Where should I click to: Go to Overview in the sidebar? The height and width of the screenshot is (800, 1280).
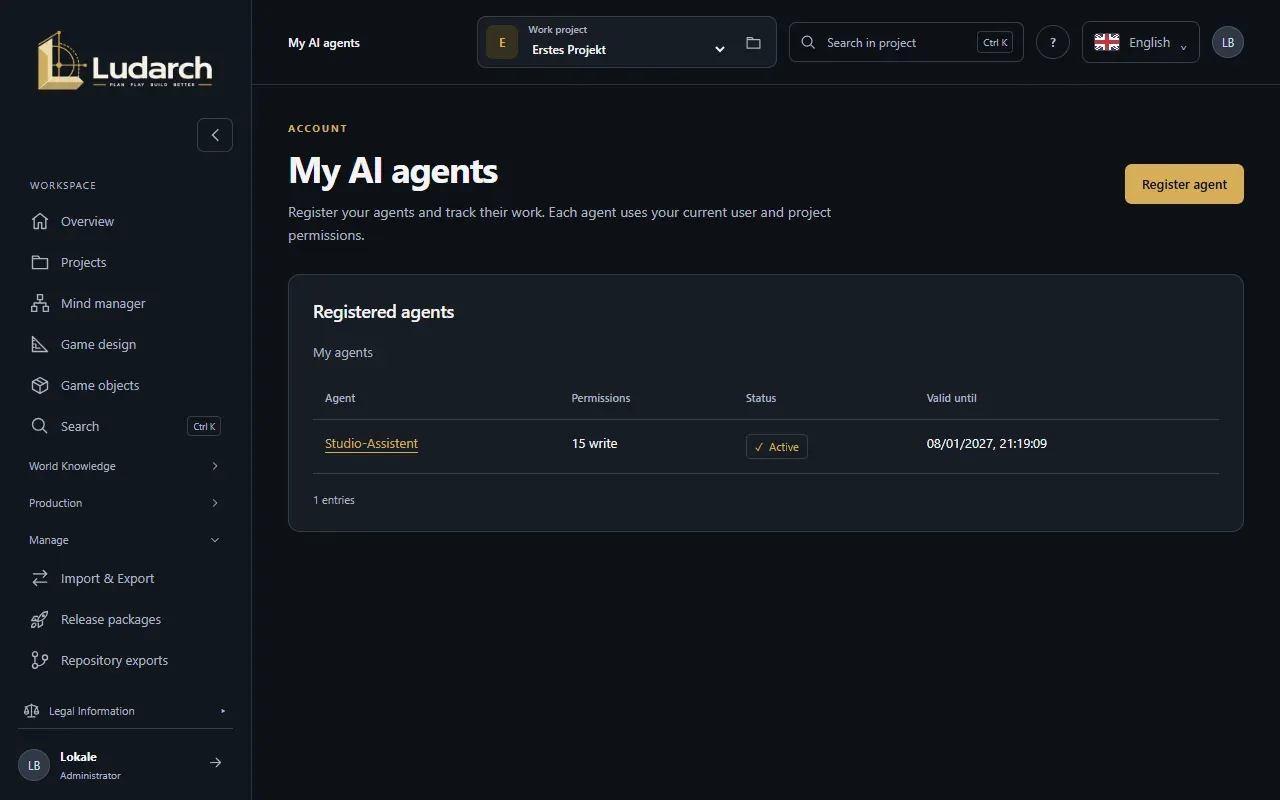(125, 221)
